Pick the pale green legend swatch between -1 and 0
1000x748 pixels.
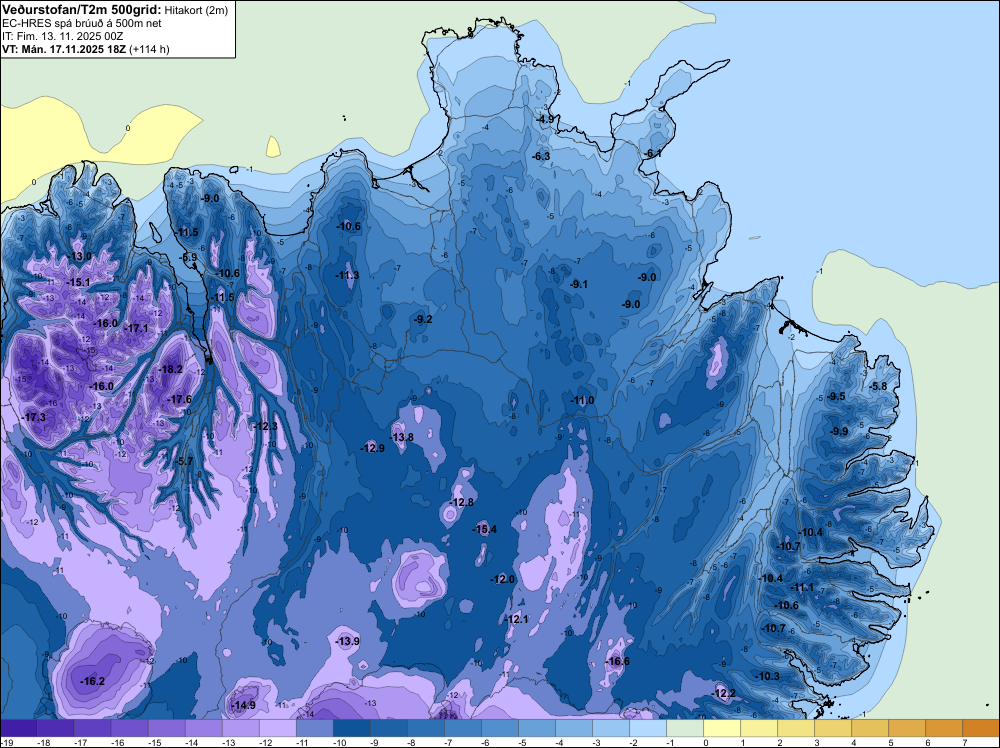pyautogui.click(x=686, y=728)
